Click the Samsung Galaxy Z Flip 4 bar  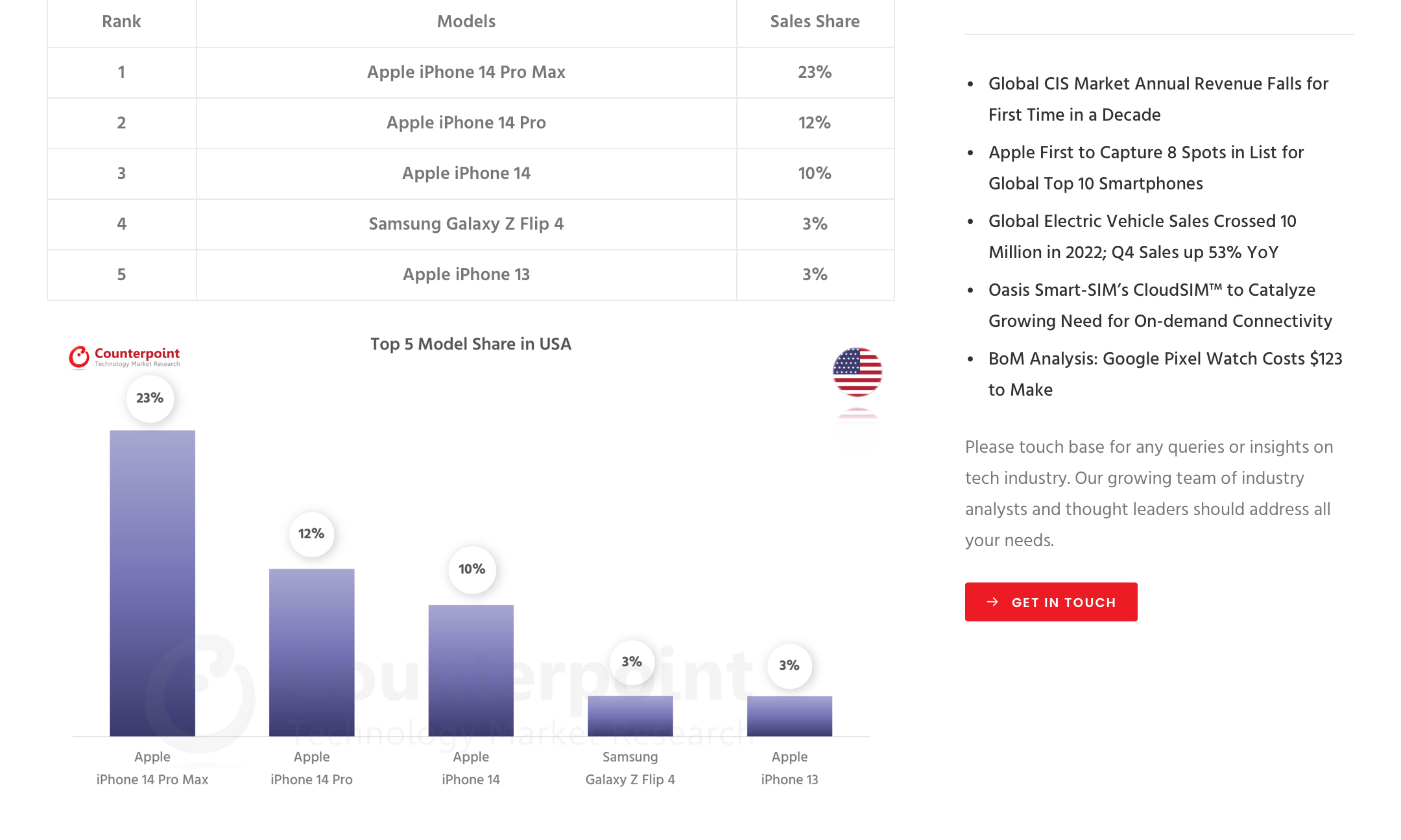coord(630,715)
